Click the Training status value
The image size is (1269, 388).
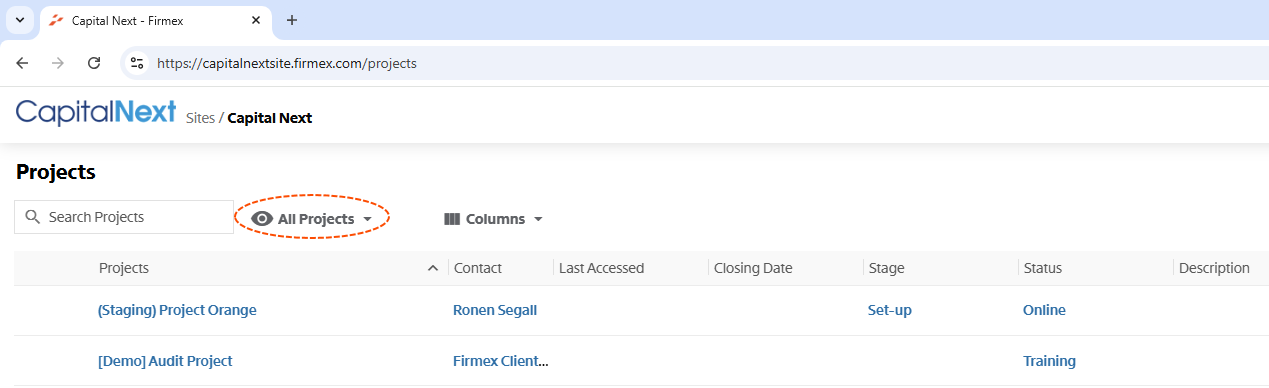(x=1049, y=361)
